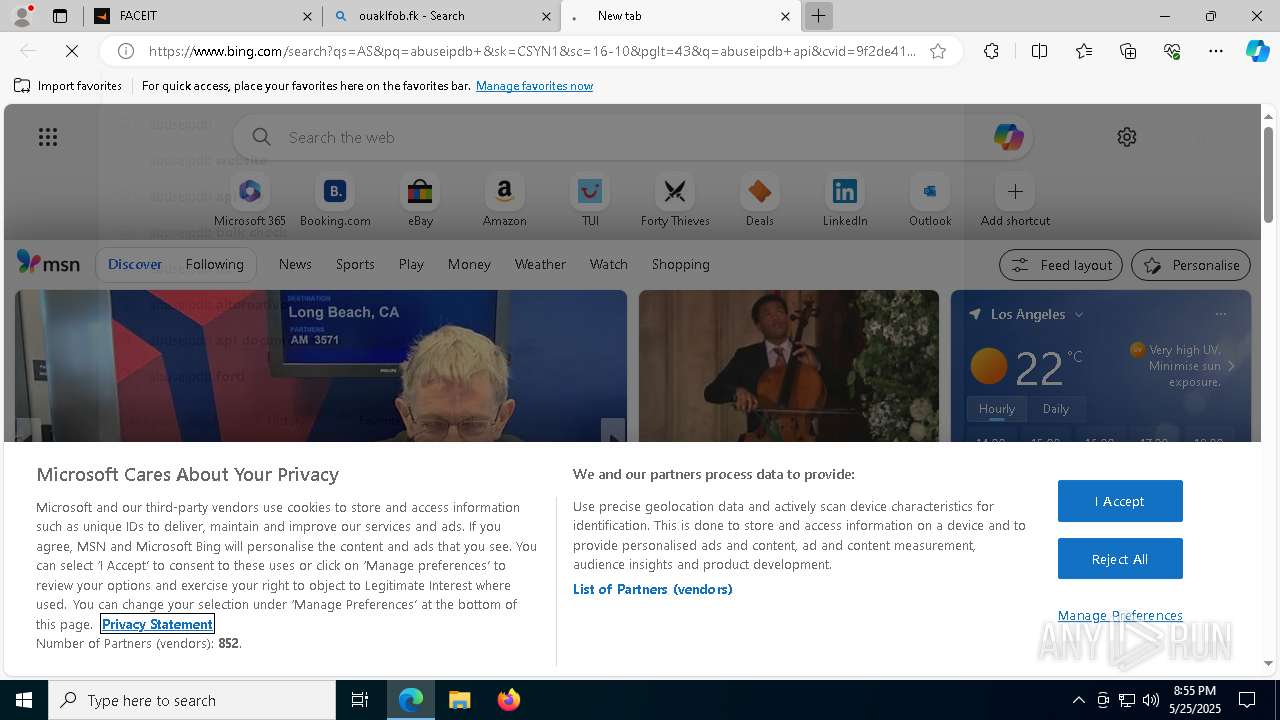The image size is (1280, 720).
Task: Open Copilot sidebar icon
Action: (1258, 51)
